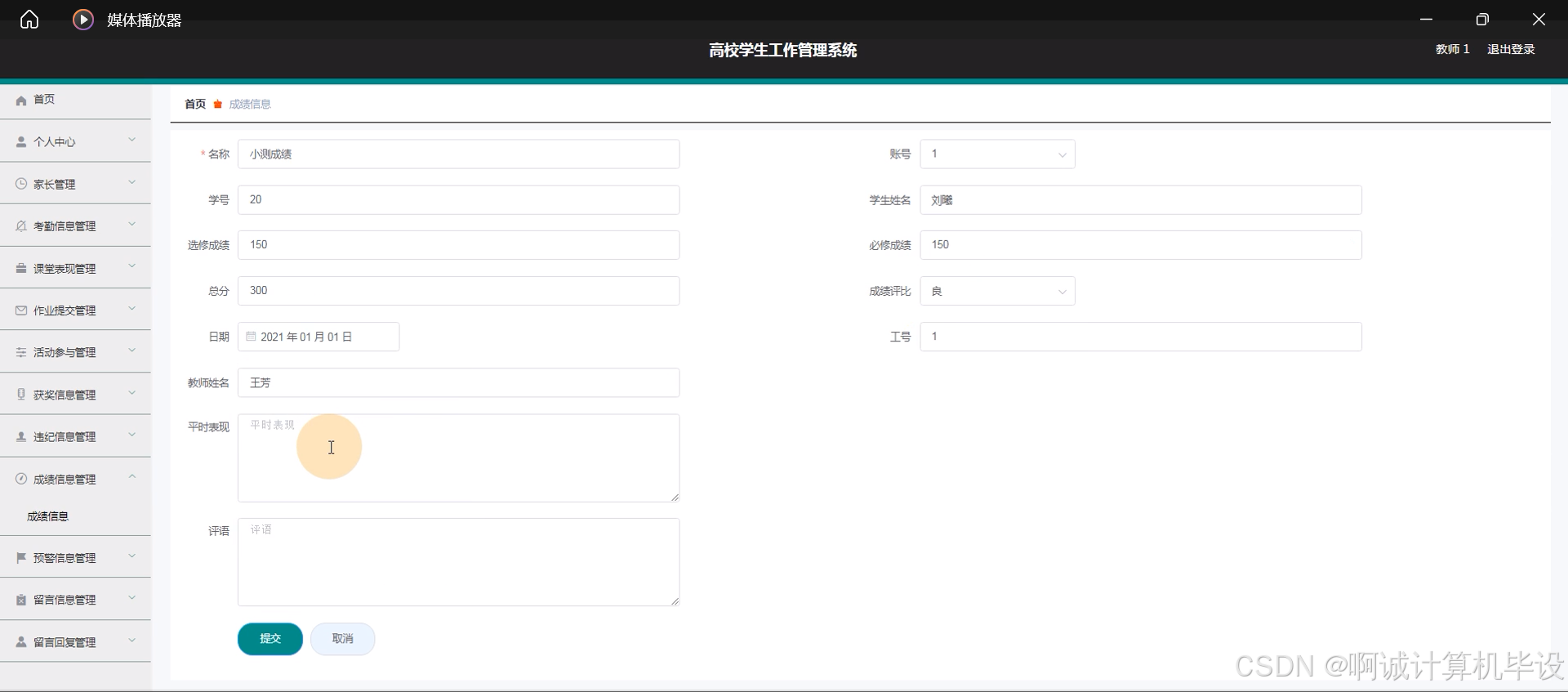The image size is (1568, 692).
Task: Click the 平时表现 text area
Action: (x=458, y=458)
